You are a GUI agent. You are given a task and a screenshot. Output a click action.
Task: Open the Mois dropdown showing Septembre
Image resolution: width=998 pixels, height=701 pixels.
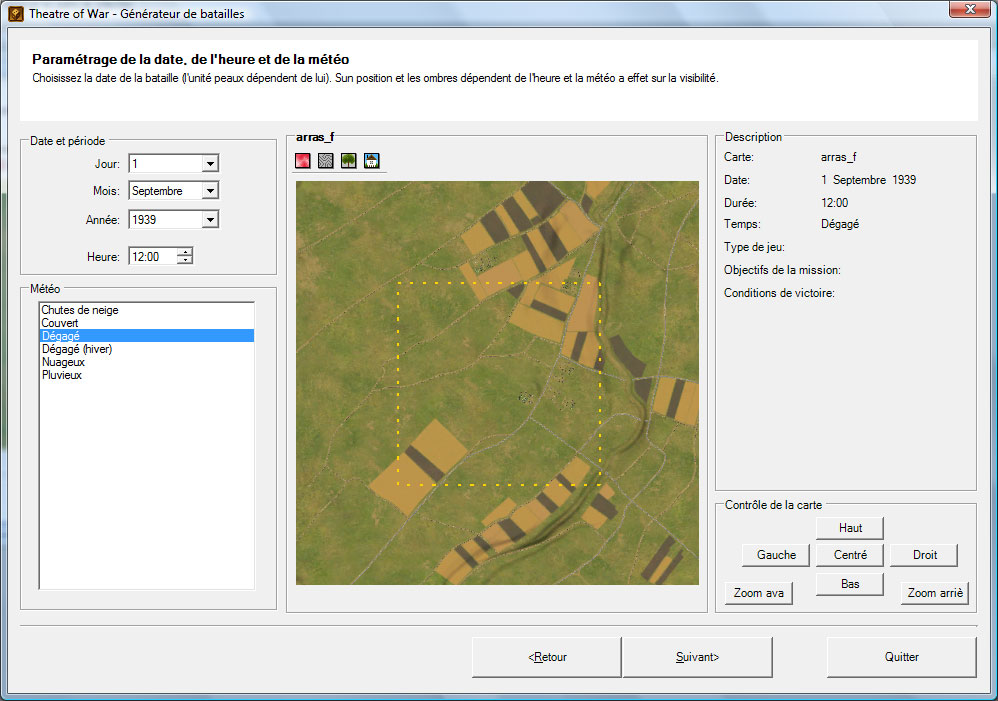pyautogui.click(x=210, y=191)
